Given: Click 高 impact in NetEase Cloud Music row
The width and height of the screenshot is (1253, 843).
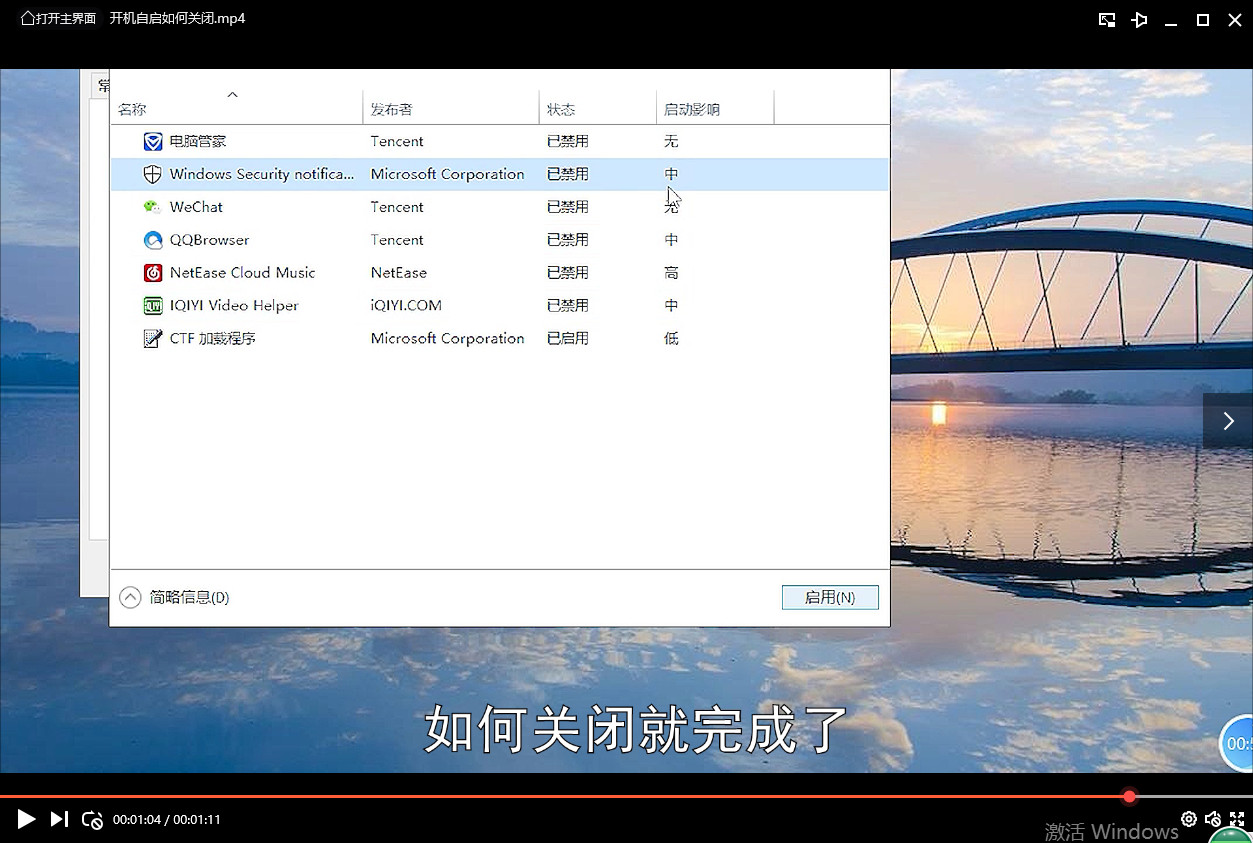Looking at the screenshot, I should 671,272.
